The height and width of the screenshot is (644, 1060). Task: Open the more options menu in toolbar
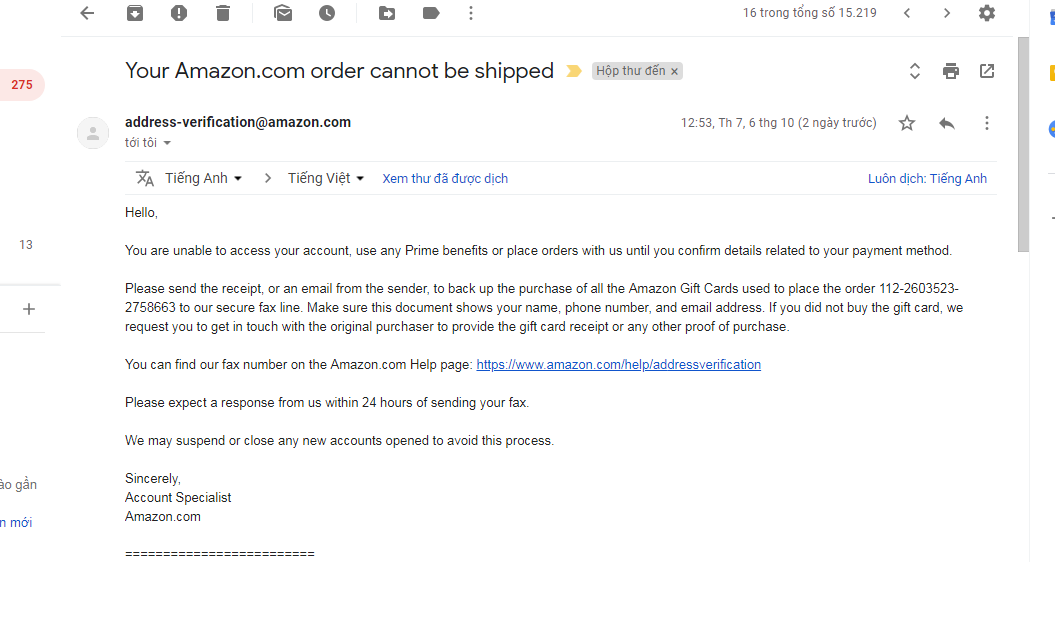coord(471,13)
